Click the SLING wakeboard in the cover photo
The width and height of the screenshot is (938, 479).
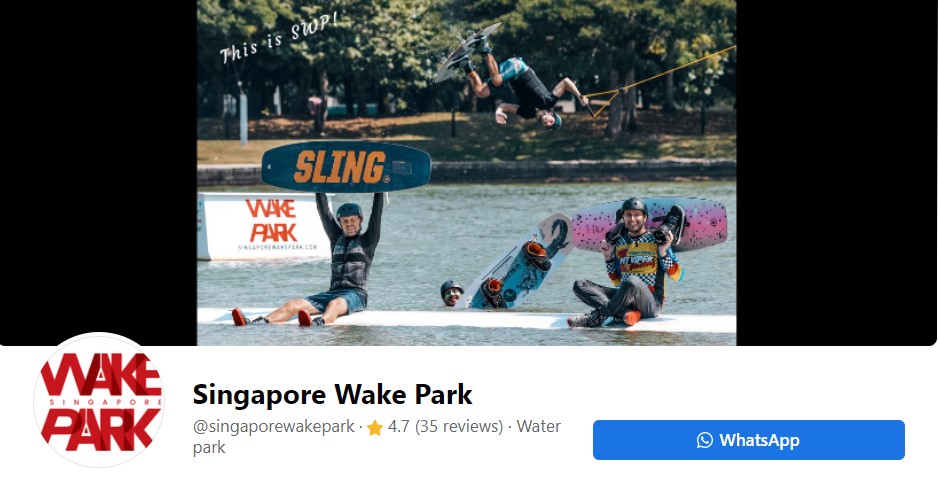(346, 167)
